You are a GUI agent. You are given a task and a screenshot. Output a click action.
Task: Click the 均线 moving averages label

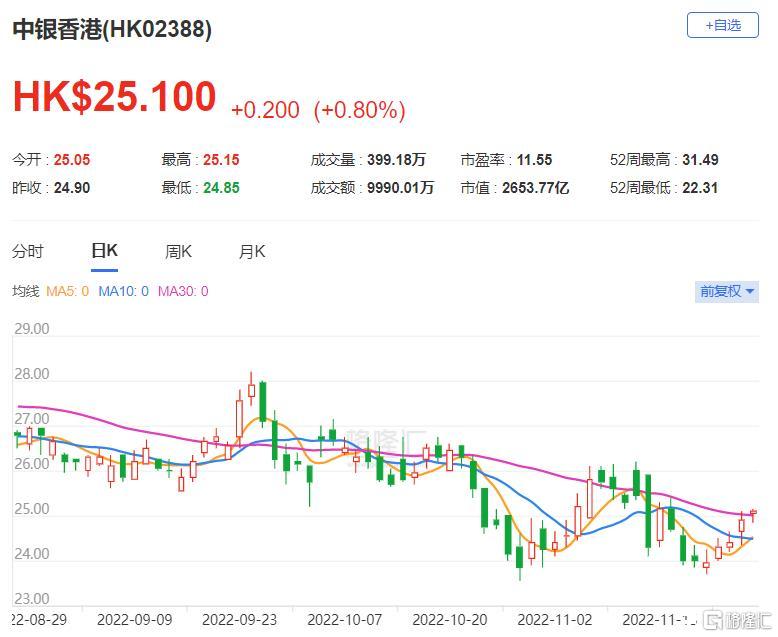[x=25, y=291]
